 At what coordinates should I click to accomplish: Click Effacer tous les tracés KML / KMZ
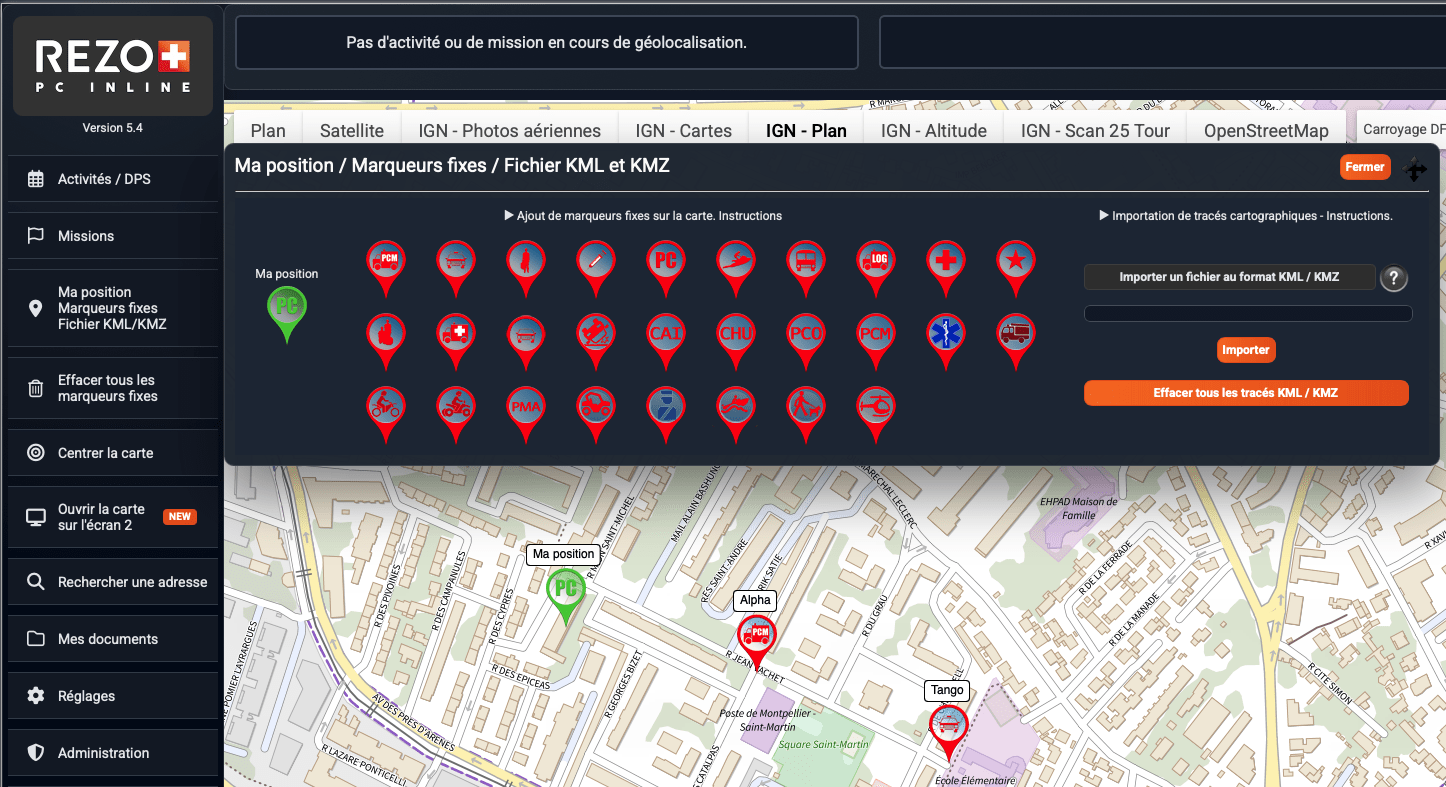(x=1246, y=393)
